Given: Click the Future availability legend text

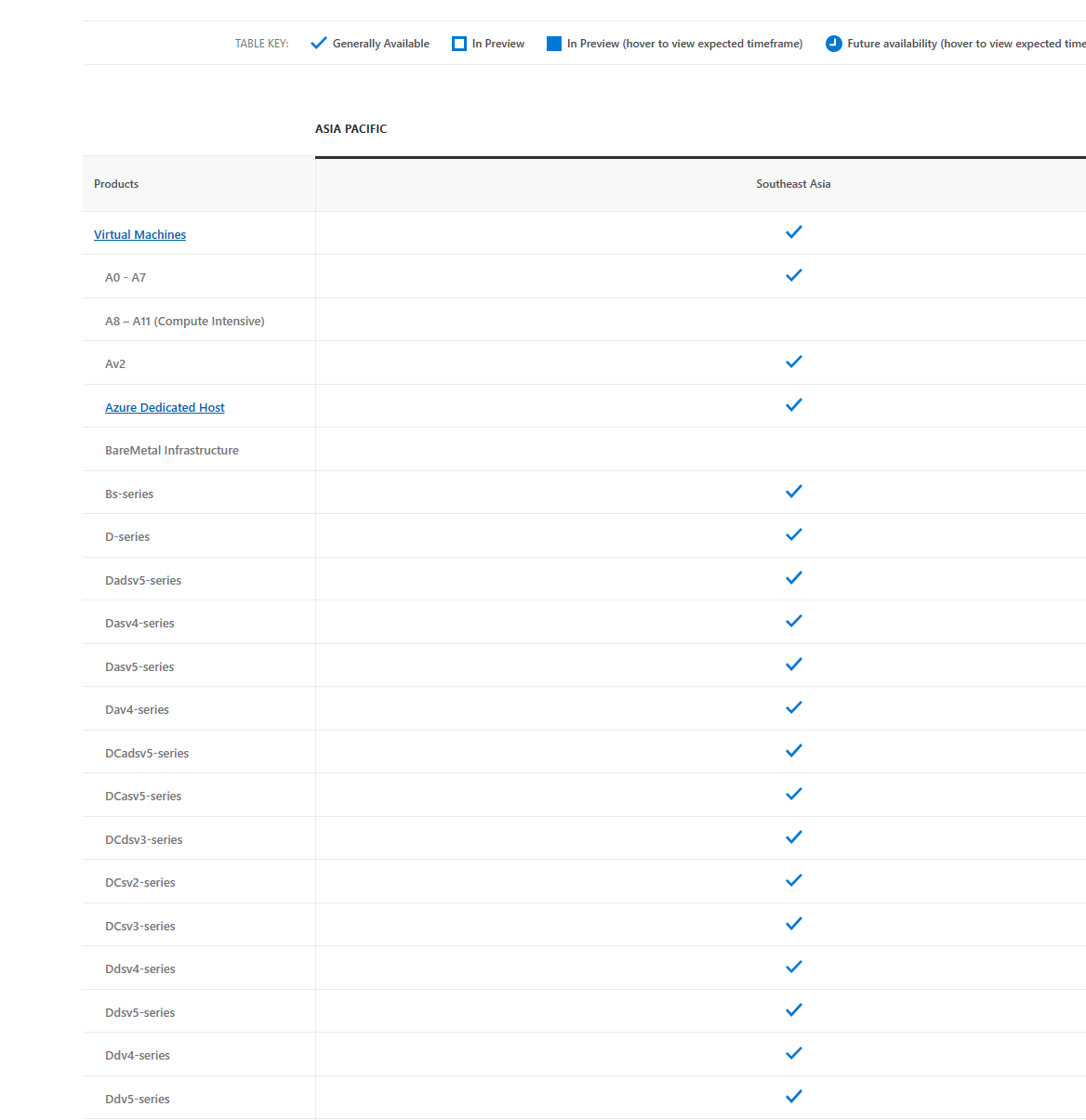Looking at the screenshot, I should pyautogui.click(x=966, y=44).
